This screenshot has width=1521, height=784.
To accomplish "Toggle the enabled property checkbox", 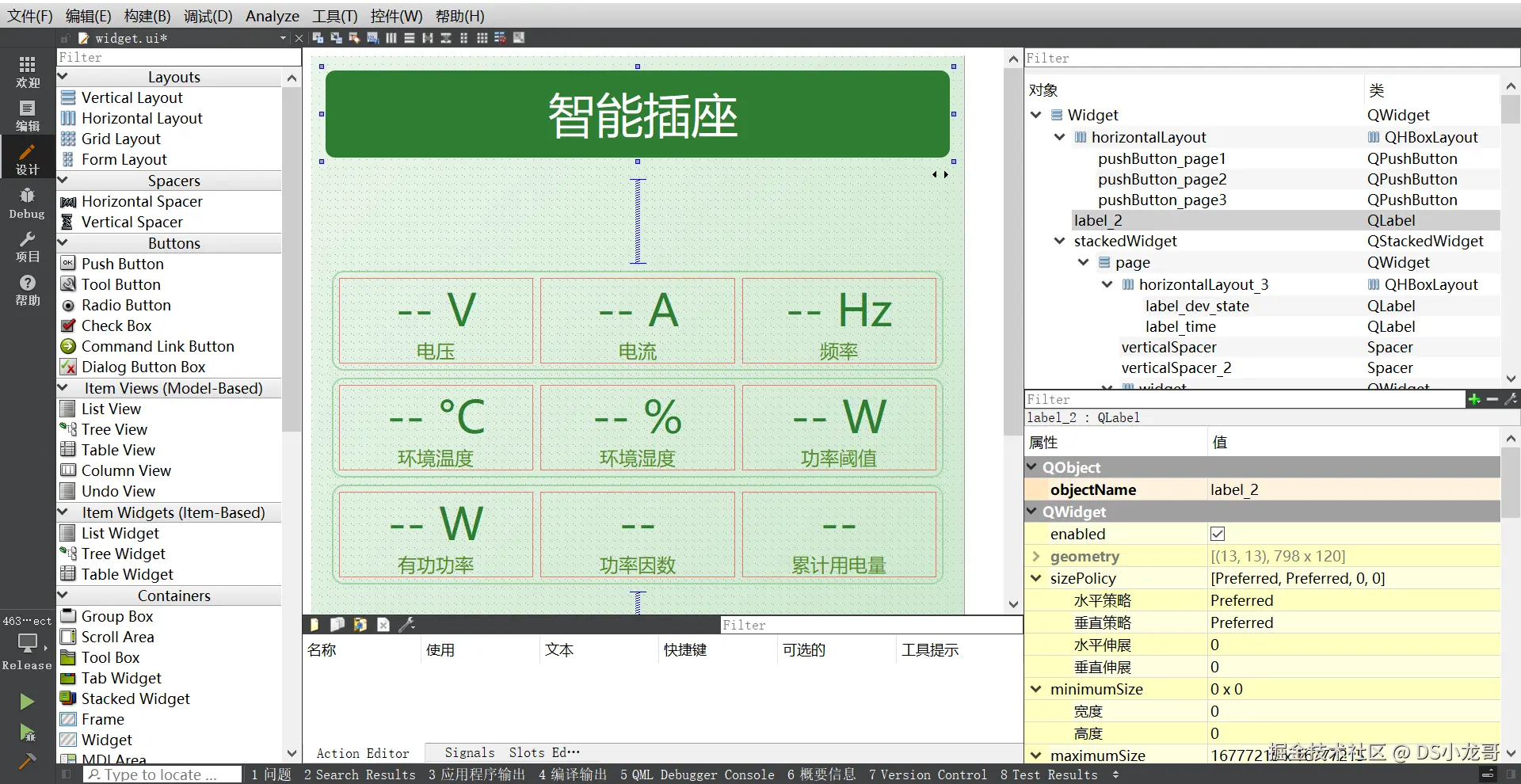I will tap(1218, 534).
